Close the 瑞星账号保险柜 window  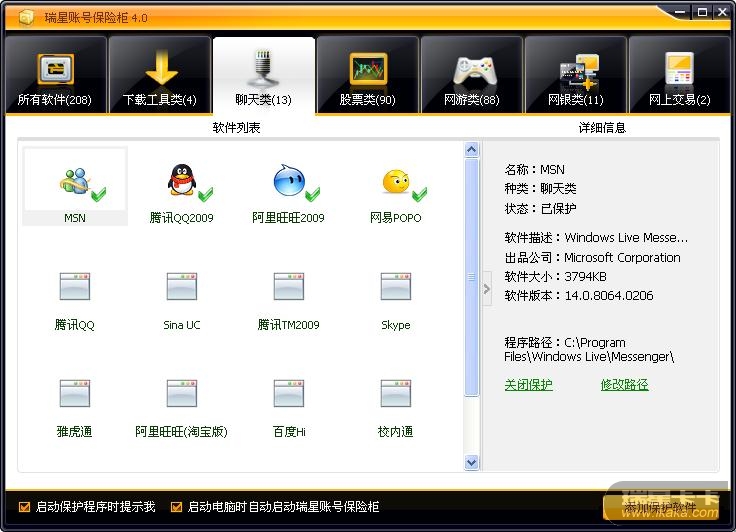[722, 13]
